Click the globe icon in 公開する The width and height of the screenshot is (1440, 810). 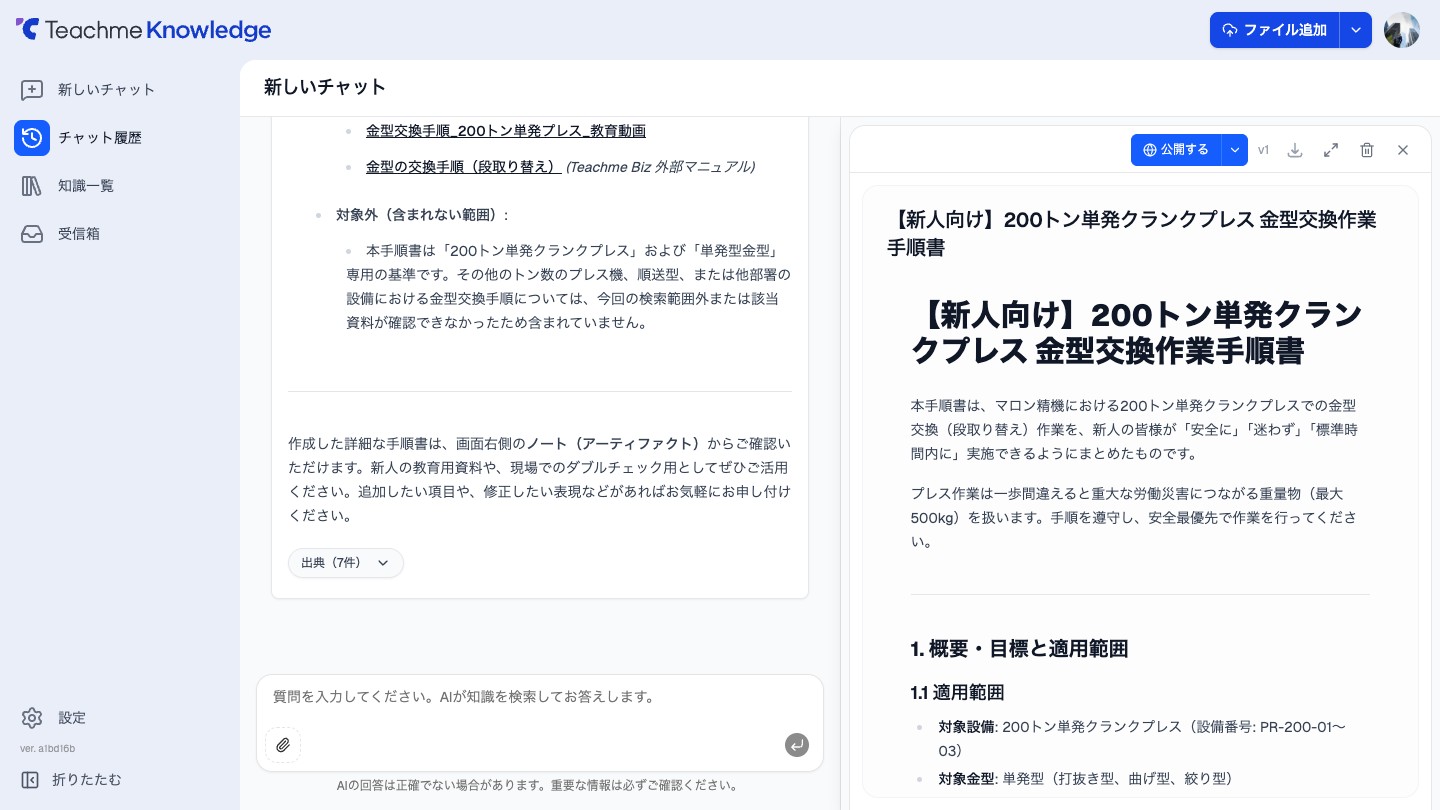coord(1150,150)
